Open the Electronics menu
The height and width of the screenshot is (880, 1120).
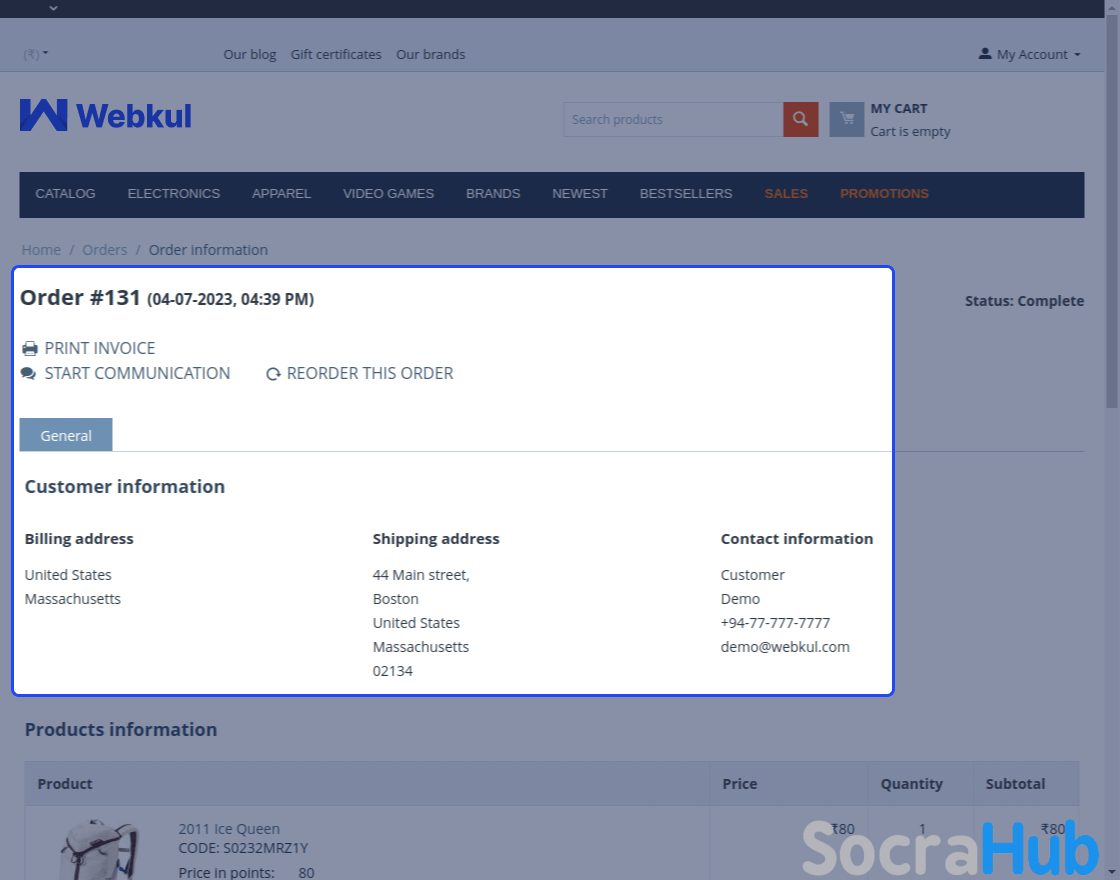point(173,194)
